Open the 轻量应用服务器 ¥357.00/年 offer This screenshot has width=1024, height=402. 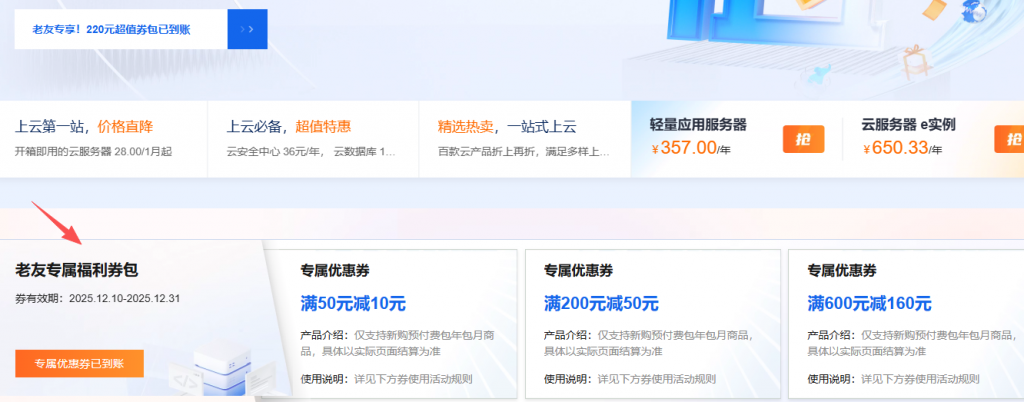(700, 139)
